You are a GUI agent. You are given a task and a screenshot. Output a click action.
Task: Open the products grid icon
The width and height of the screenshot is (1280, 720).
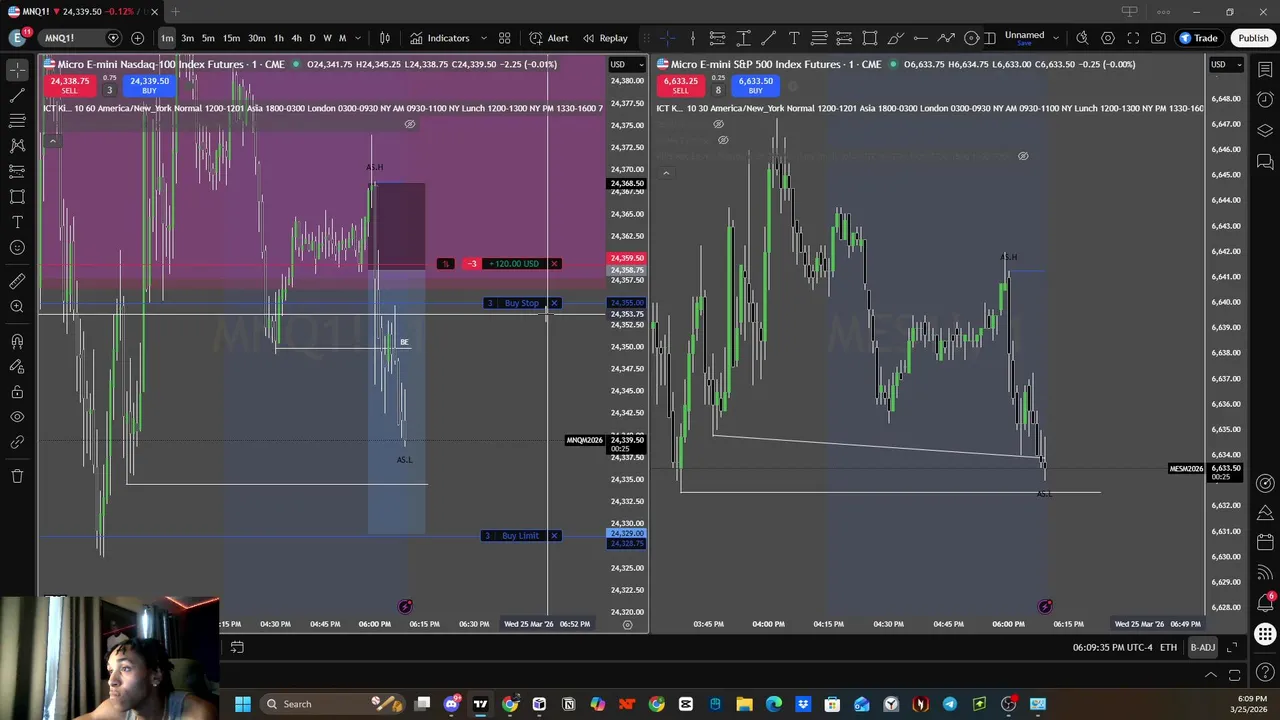[x=1265, y=634]
